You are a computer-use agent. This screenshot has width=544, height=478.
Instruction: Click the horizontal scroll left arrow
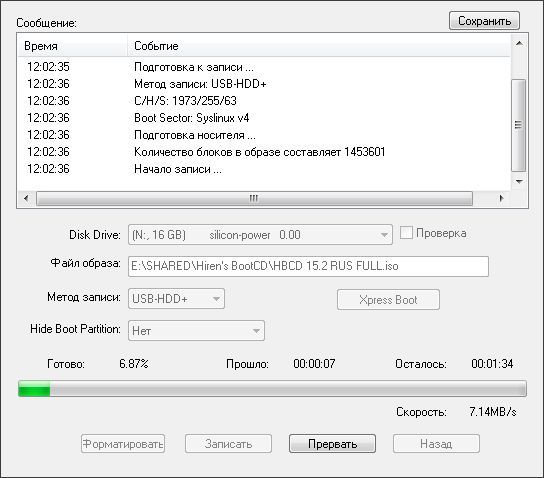point(26,198)
